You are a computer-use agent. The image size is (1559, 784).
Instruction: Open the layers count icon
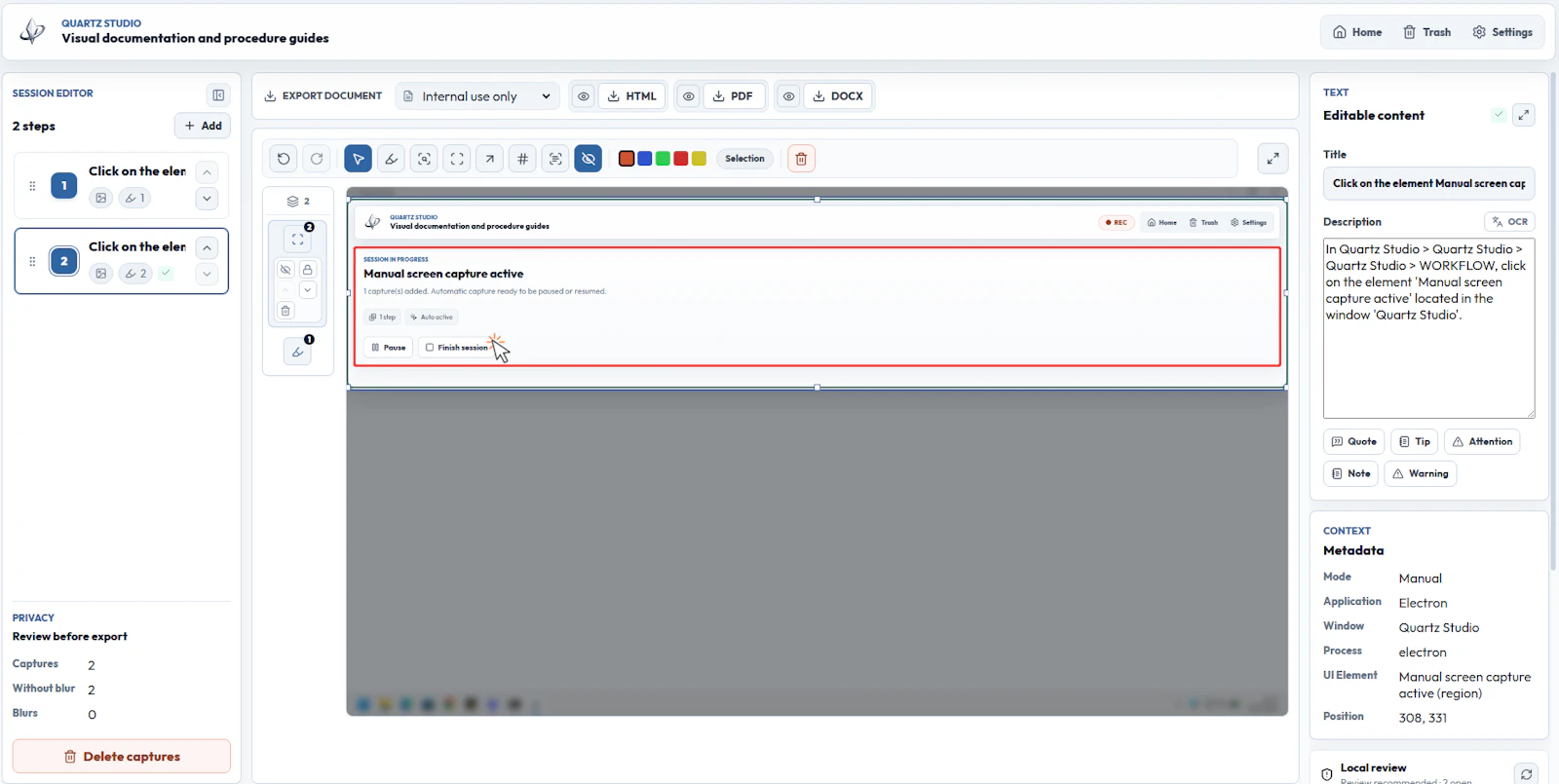coord(298,202)
